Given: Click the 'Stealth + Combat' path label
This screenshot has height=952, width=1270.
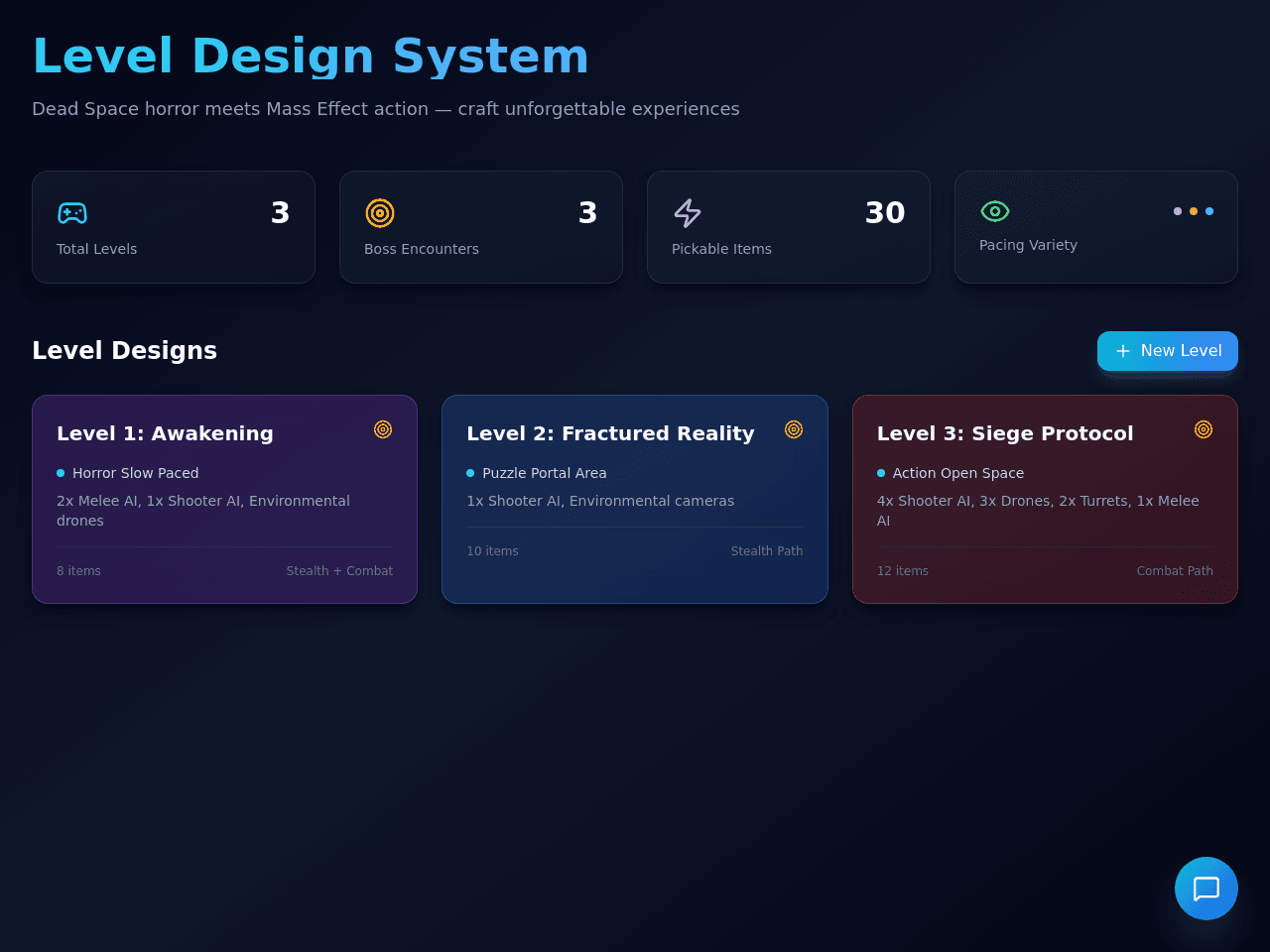Looking at the screenshot, I should (x=339, y=571).
